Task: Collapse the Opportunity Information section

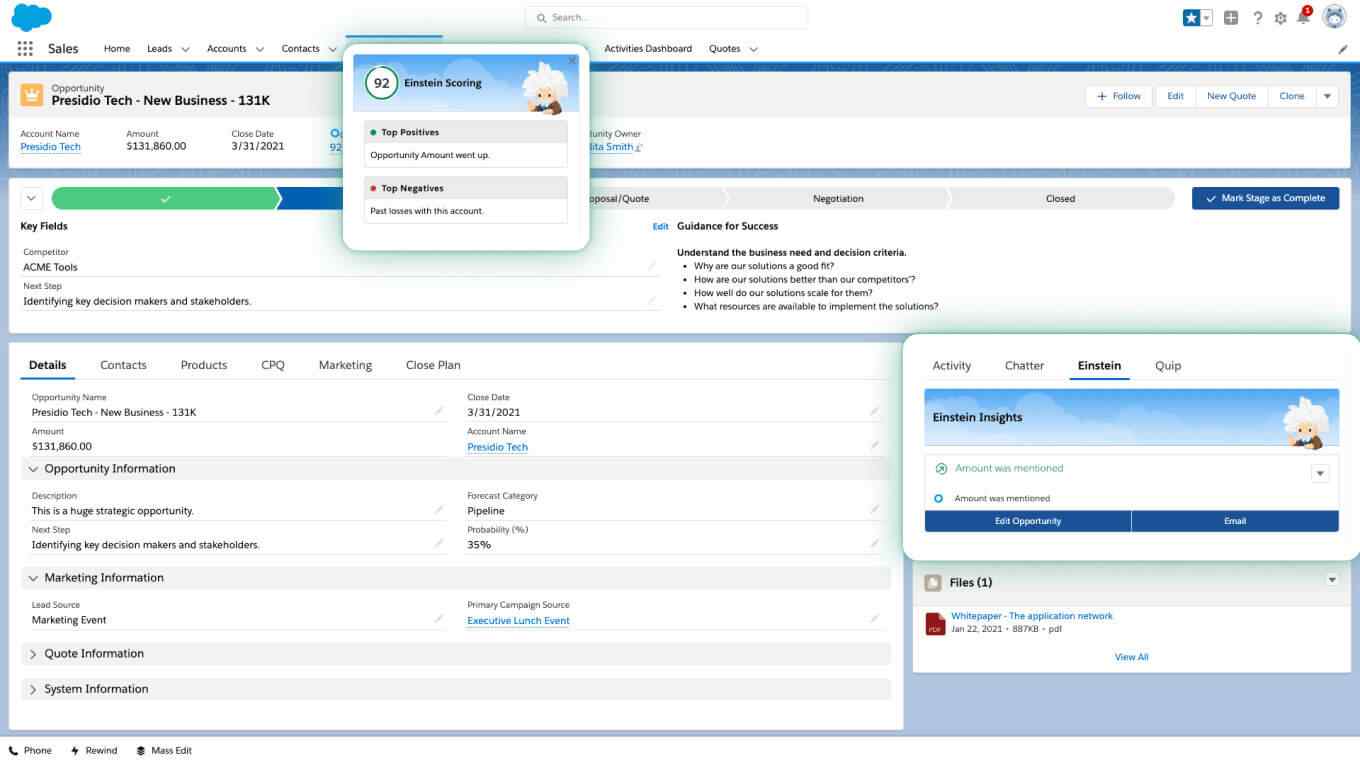Action: click(33, 469)
